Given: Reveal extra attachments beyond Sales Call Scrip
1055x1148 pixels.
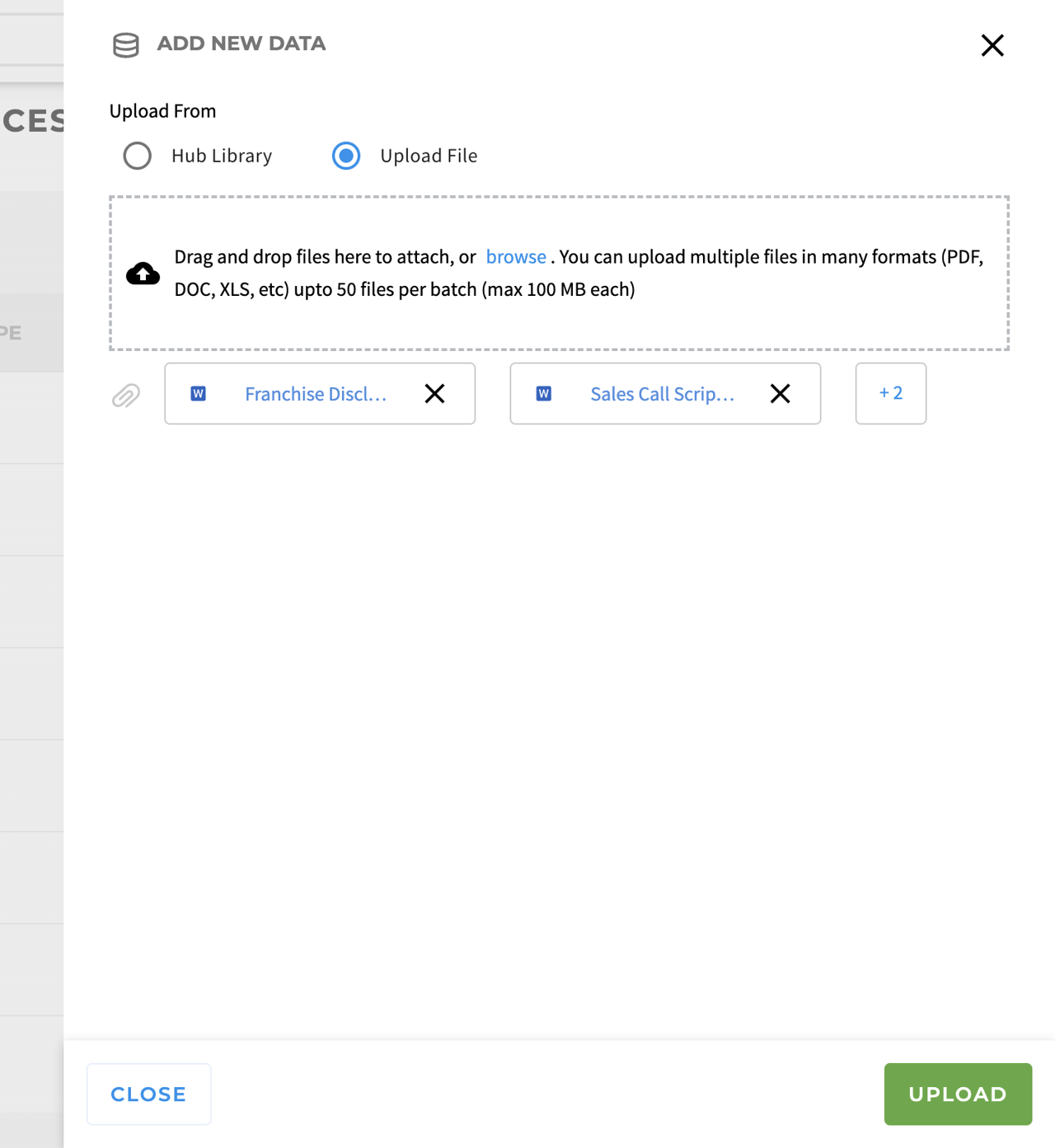Looking at the screenshot, I should (890, 394).
